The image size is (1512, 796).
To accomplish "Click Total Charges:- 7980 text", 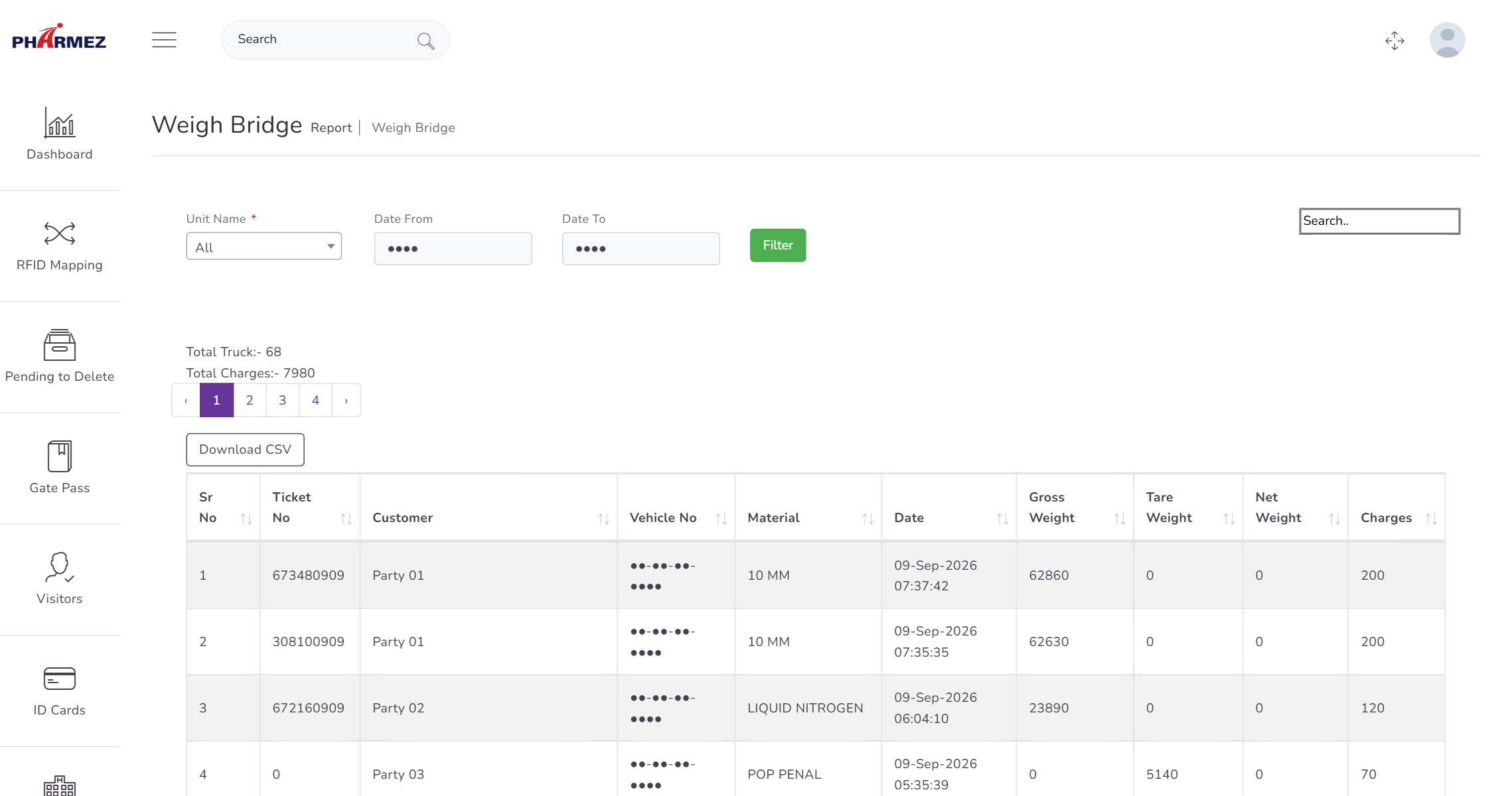I will pos(250,373).
